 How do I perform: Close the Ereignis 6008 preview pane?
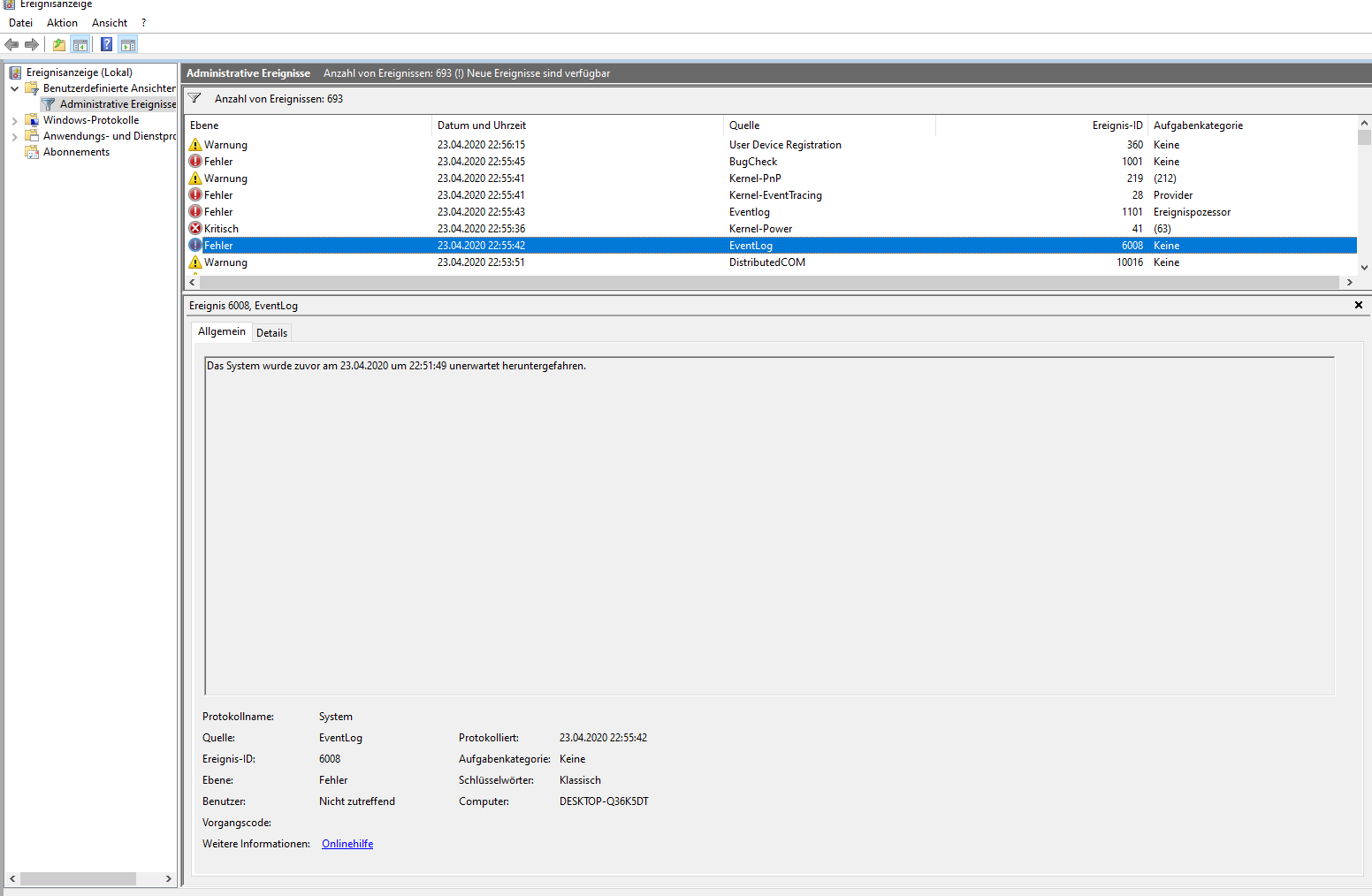(1359, 305)
